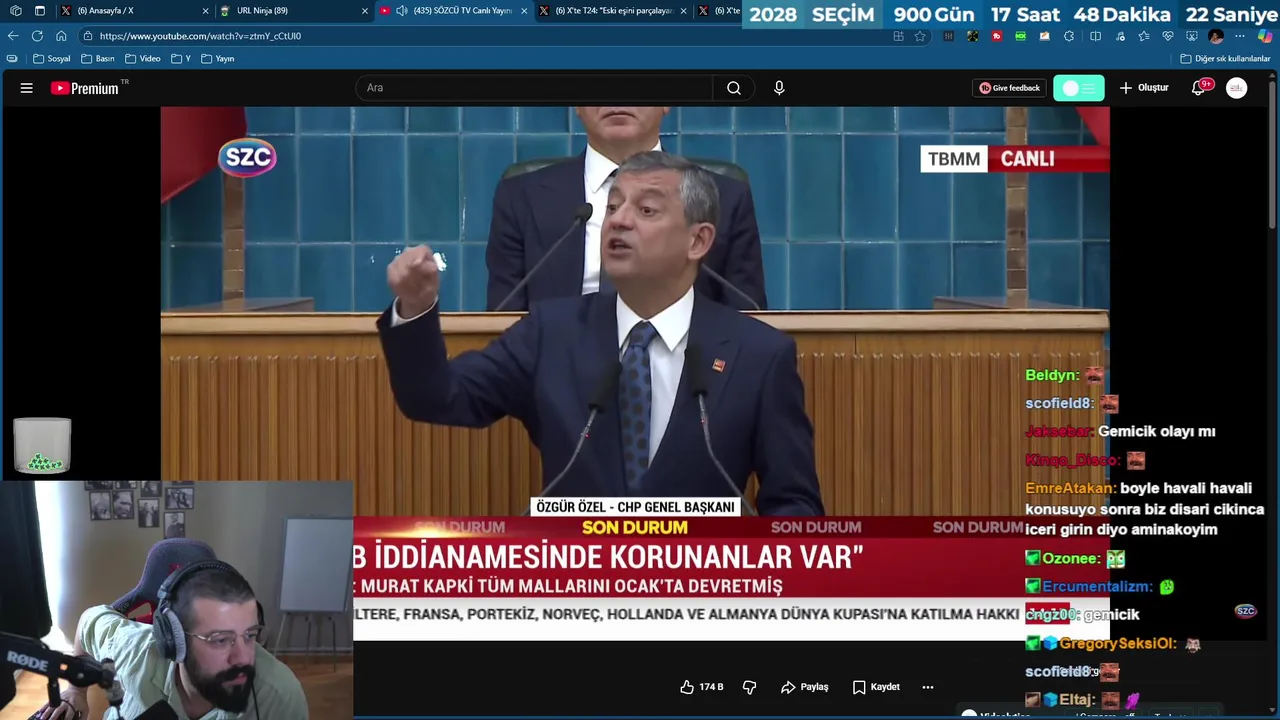Click Kaydet save button
Screen dimensions: 1280x720
[876, 687]
